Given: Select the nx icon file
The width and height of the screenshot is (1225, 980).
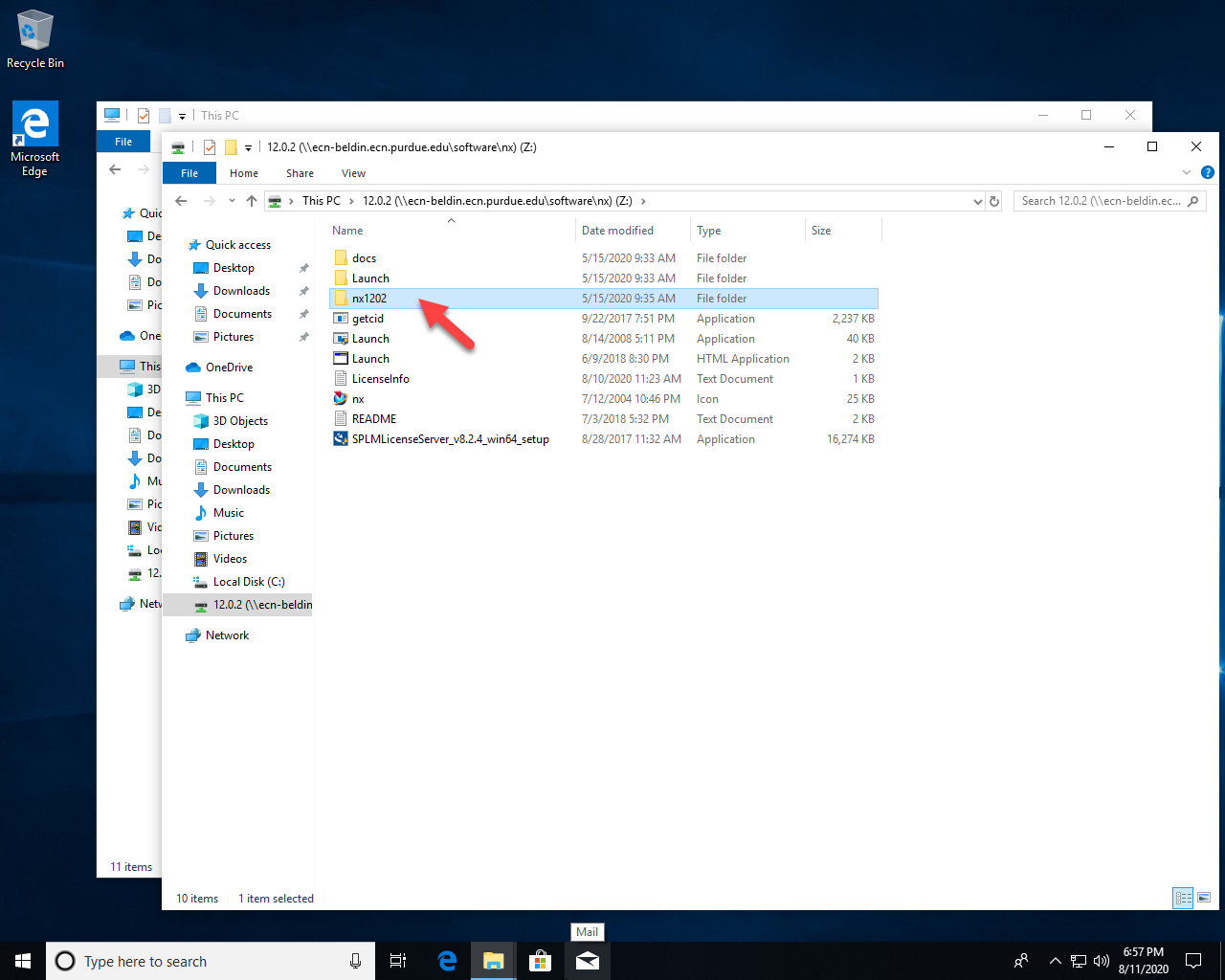Looking at the screenshot, I should point(358,398).
